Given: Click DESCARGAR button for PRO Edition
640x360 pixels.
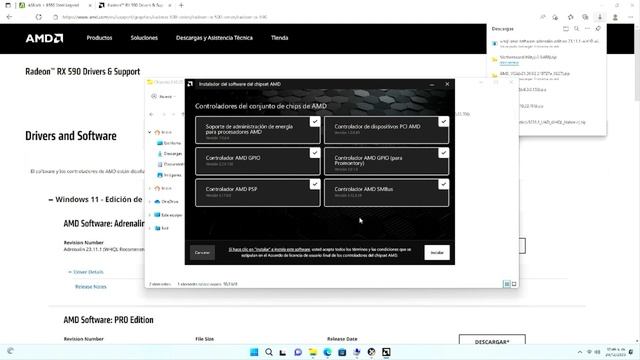Looking at the screenshot, I should (x=492, y=340).
